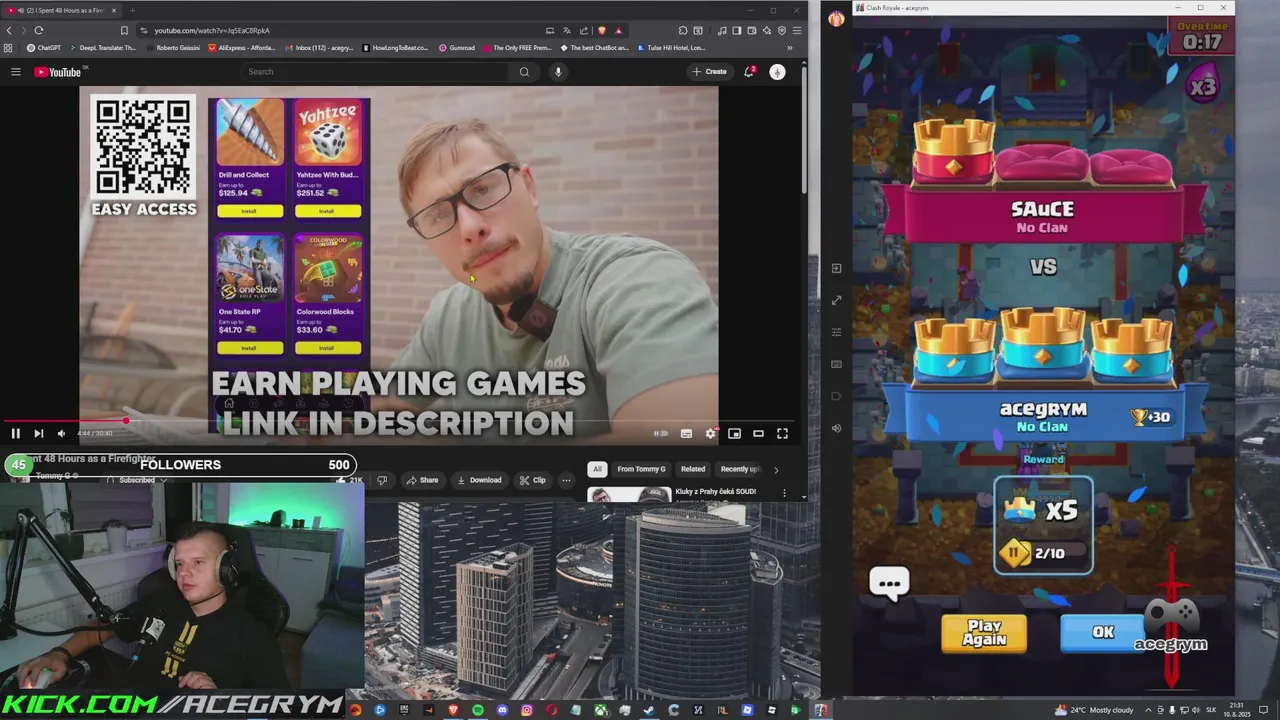Close the 'I Spent 48 Hours' tab
1280x720 pixels.
point(113,10)
